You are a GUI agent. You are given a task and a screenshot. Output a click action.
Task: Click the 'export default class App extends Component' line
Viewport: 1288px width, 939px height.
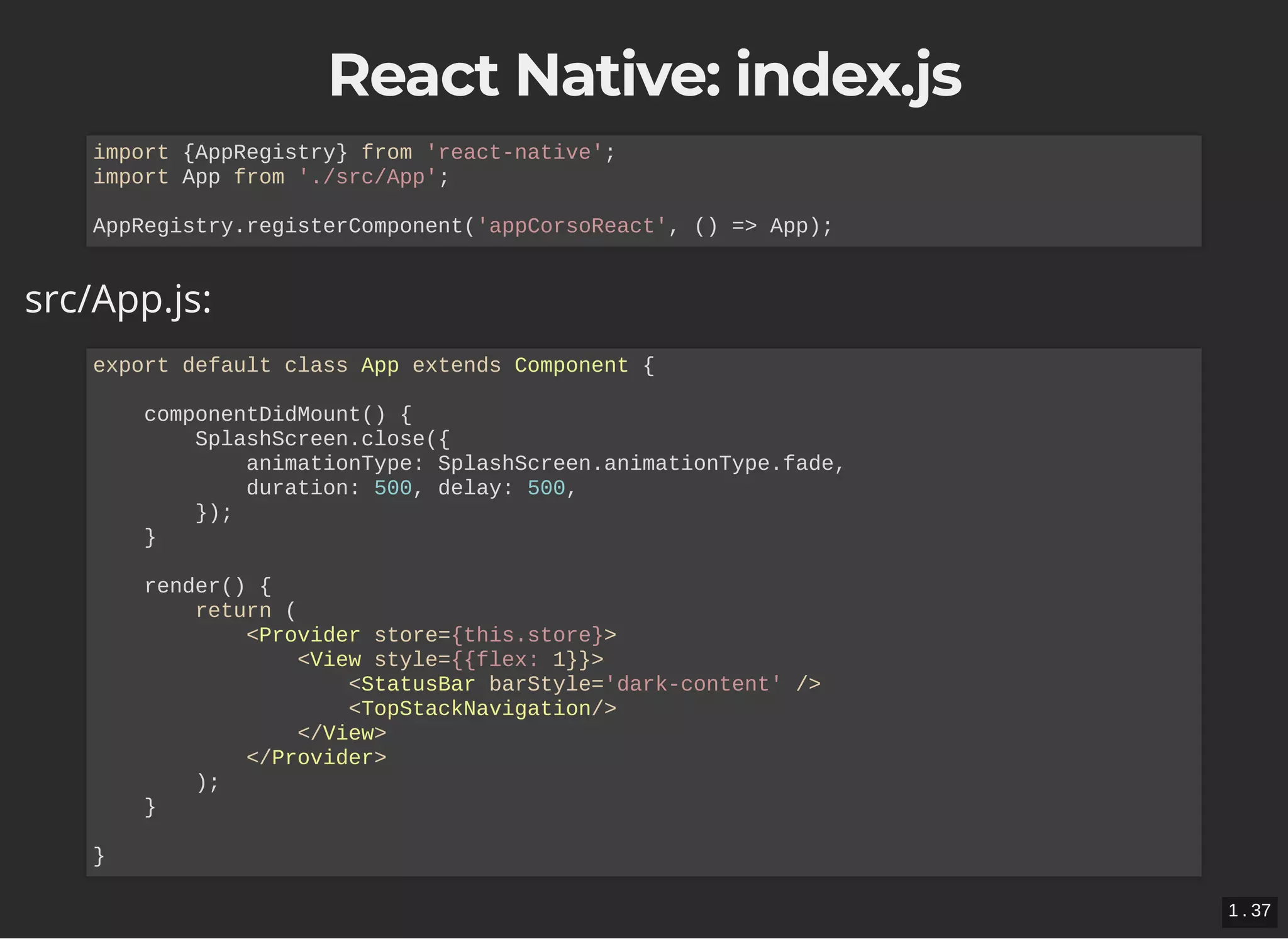click(374, 366)
